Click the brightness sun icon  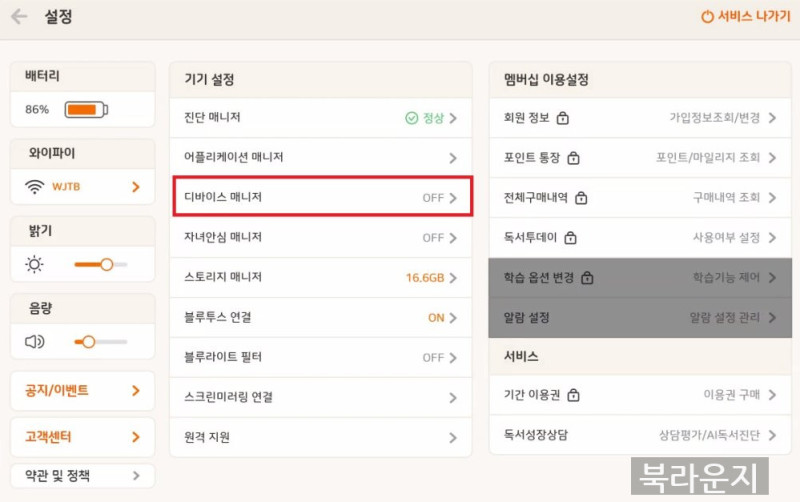pos(35,265)
